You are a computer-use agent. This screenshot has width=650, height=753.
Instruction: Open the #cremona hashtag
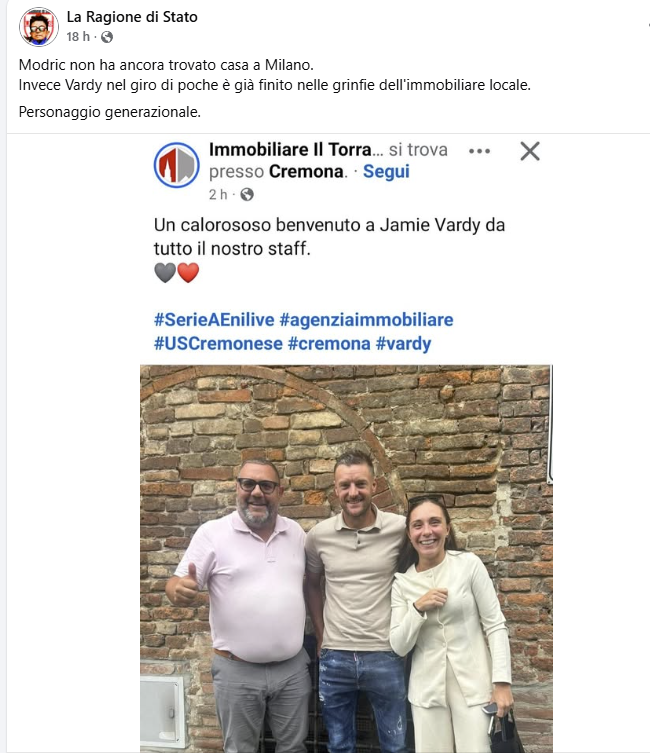[329, 344]
